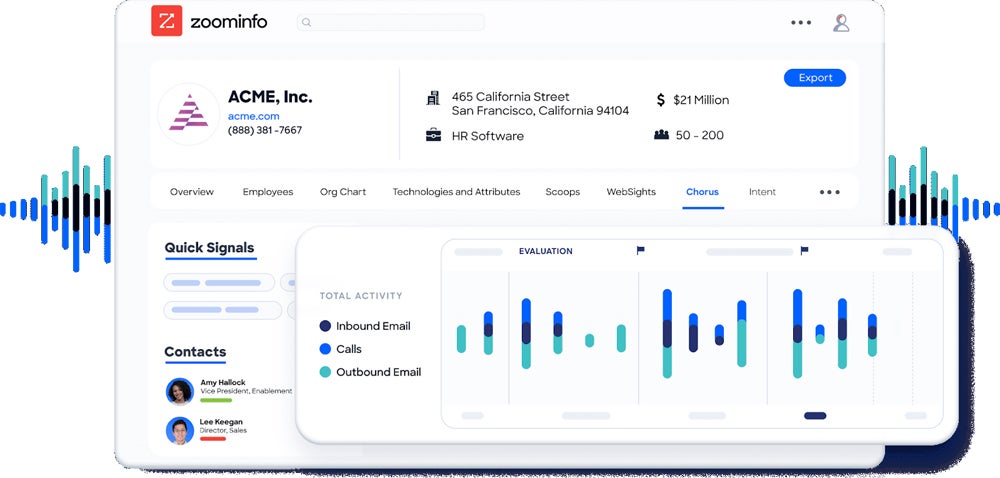Click the briefcase industry icon
This screenshot has height=478, width=1000.
(433, 134)
